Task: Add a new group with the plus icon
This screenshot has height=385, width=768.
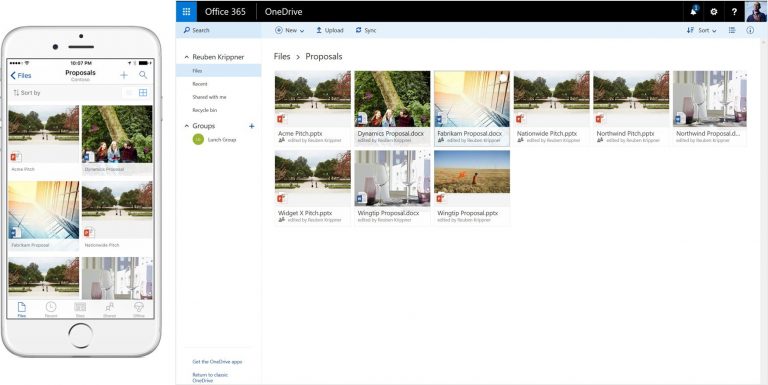Action: pos(252,126)
